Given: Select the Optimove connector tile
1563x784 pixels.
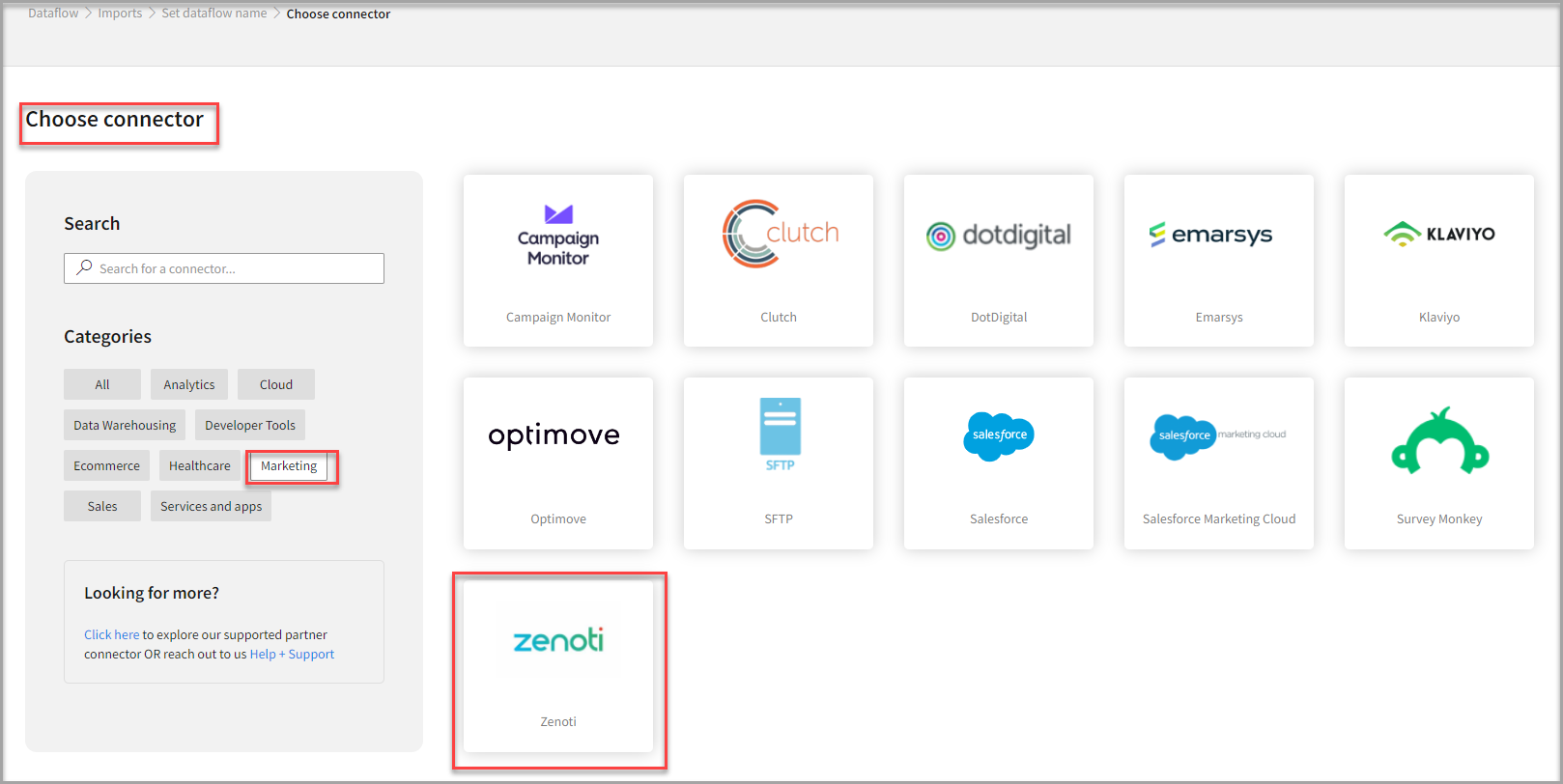Looking at the screenshot, I should click(x=558, y=463).
